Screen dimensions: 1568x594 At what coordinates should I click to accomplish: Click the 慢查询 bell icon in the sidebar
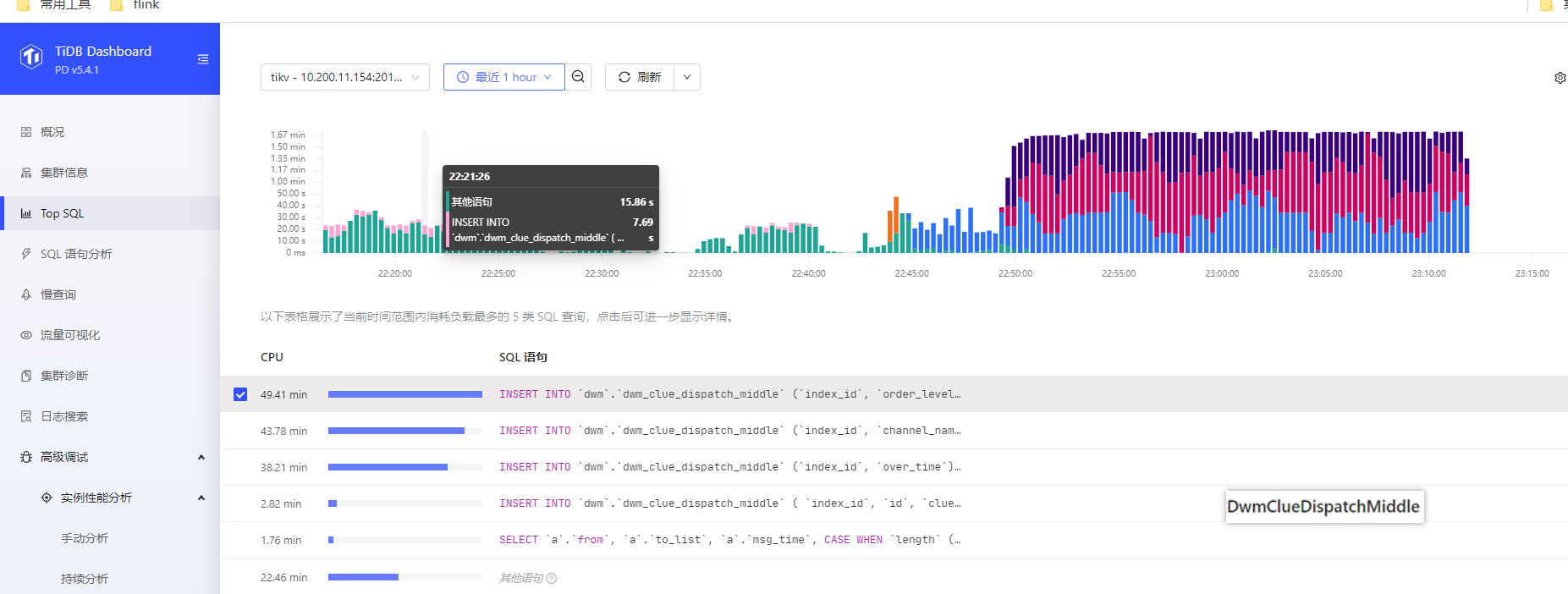coord(26,294)
